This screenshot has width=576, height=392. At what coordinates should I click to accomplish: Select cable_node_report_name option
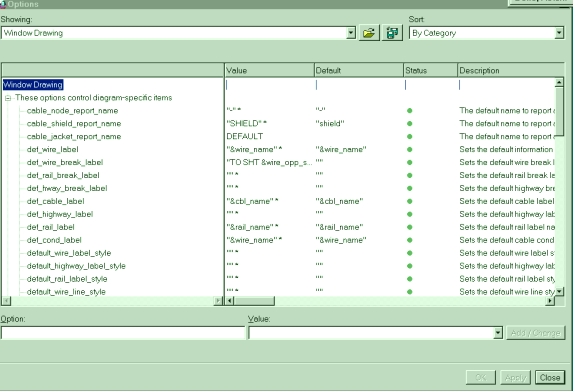pyautogui.click(x=72, y=111)
